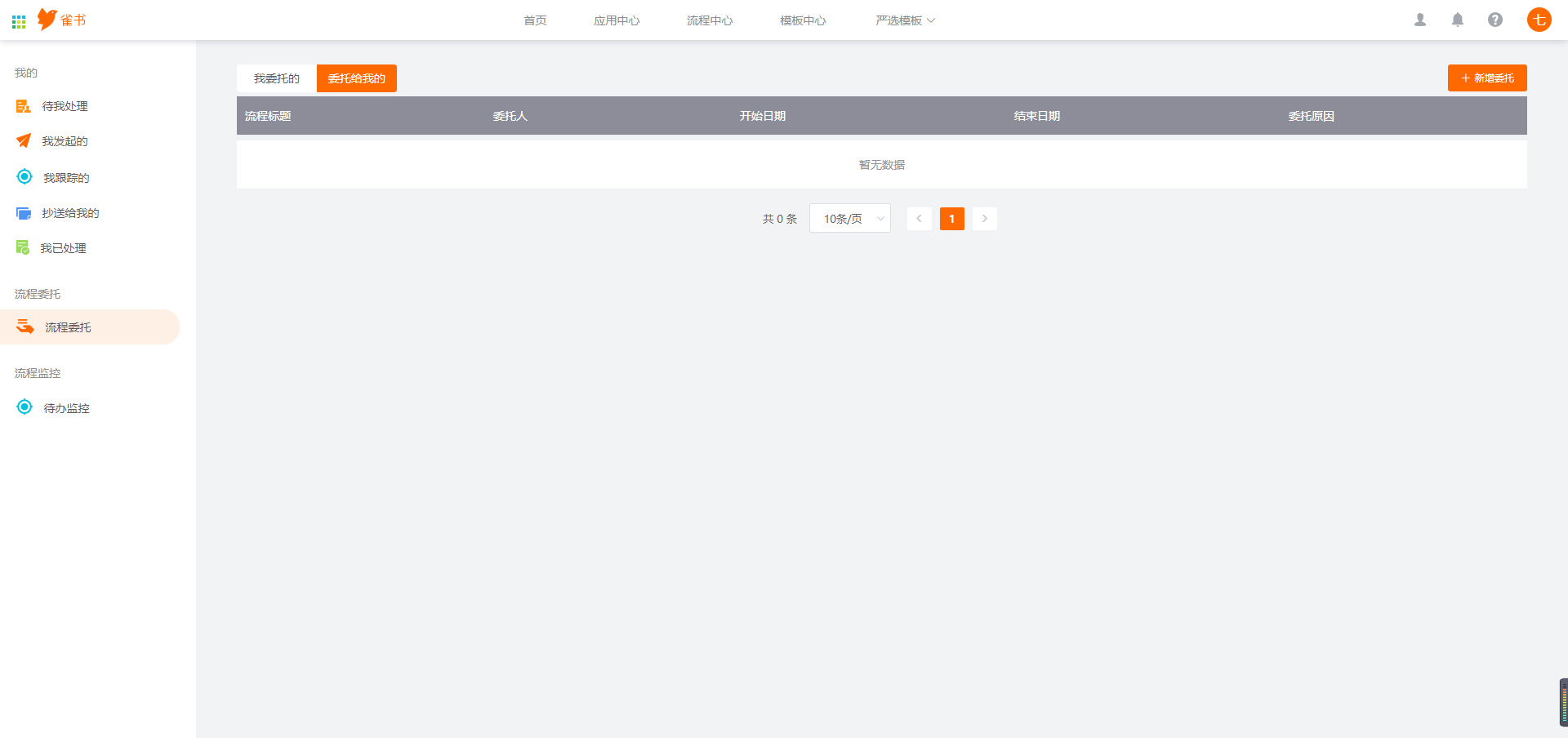Click the 结束日期 column header
This screenshot has width=1568, height=738.
click(1037, 116)
